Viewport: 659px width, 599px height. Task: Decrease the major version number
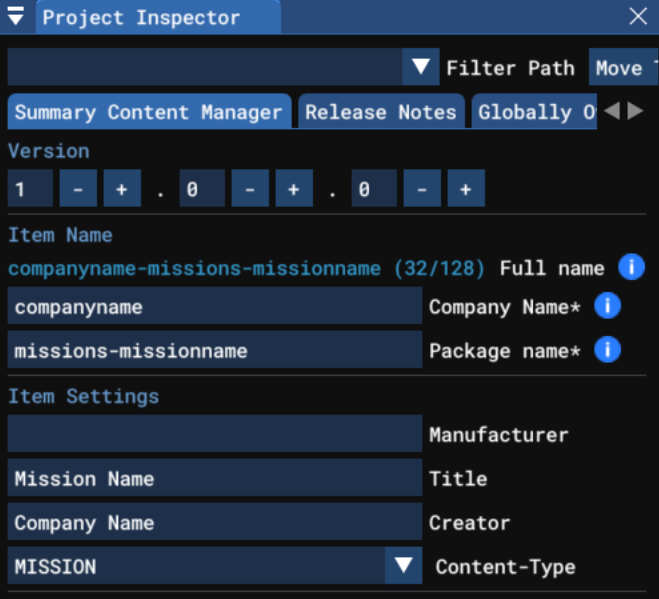[x=78, y=189]
